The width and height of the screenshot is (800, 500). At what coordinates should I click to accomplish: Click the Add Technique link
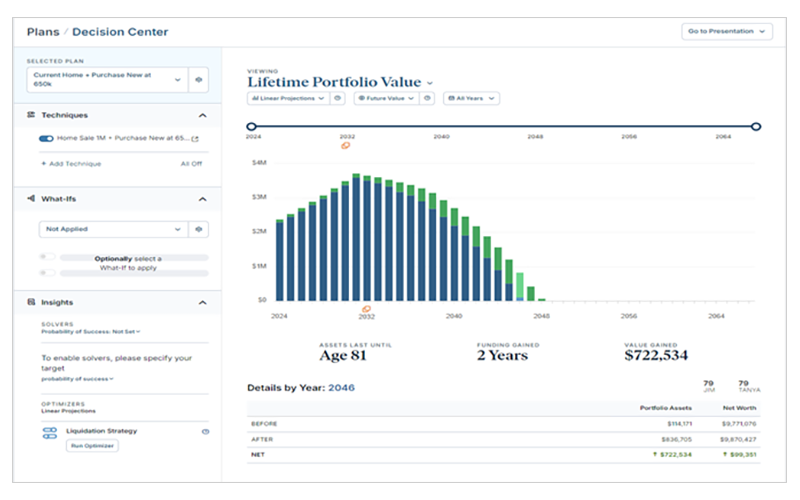71,163
